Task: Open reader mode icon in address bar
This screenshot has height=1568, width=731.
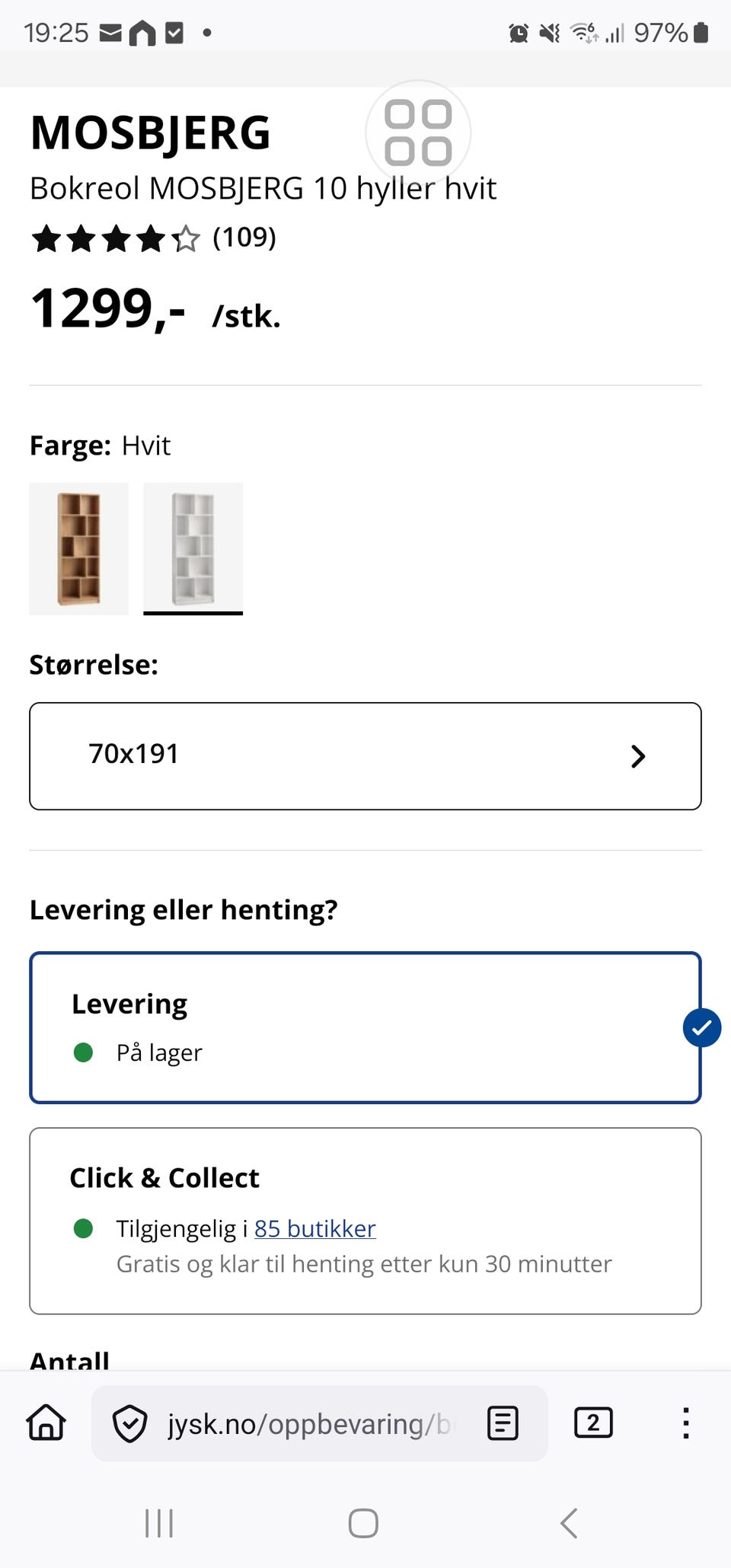Action: (503, 1423)
